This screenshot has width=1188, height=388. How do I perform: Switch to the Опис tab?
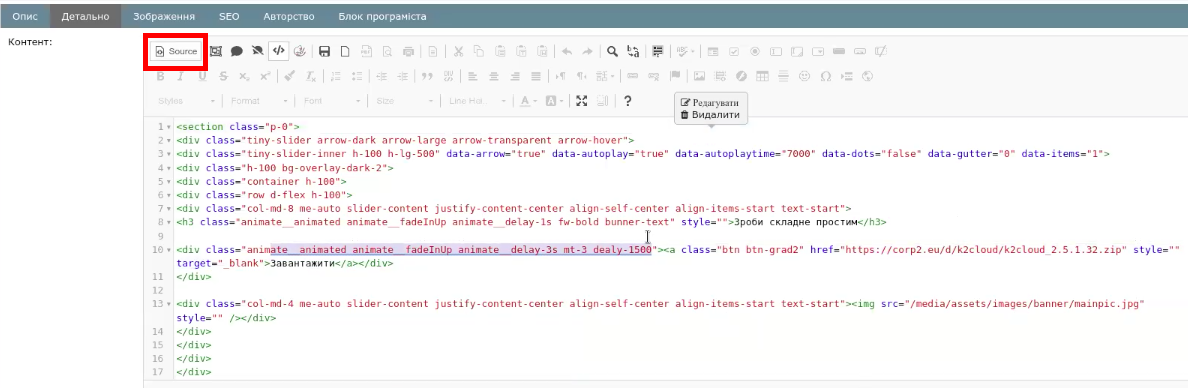point(25,16)
